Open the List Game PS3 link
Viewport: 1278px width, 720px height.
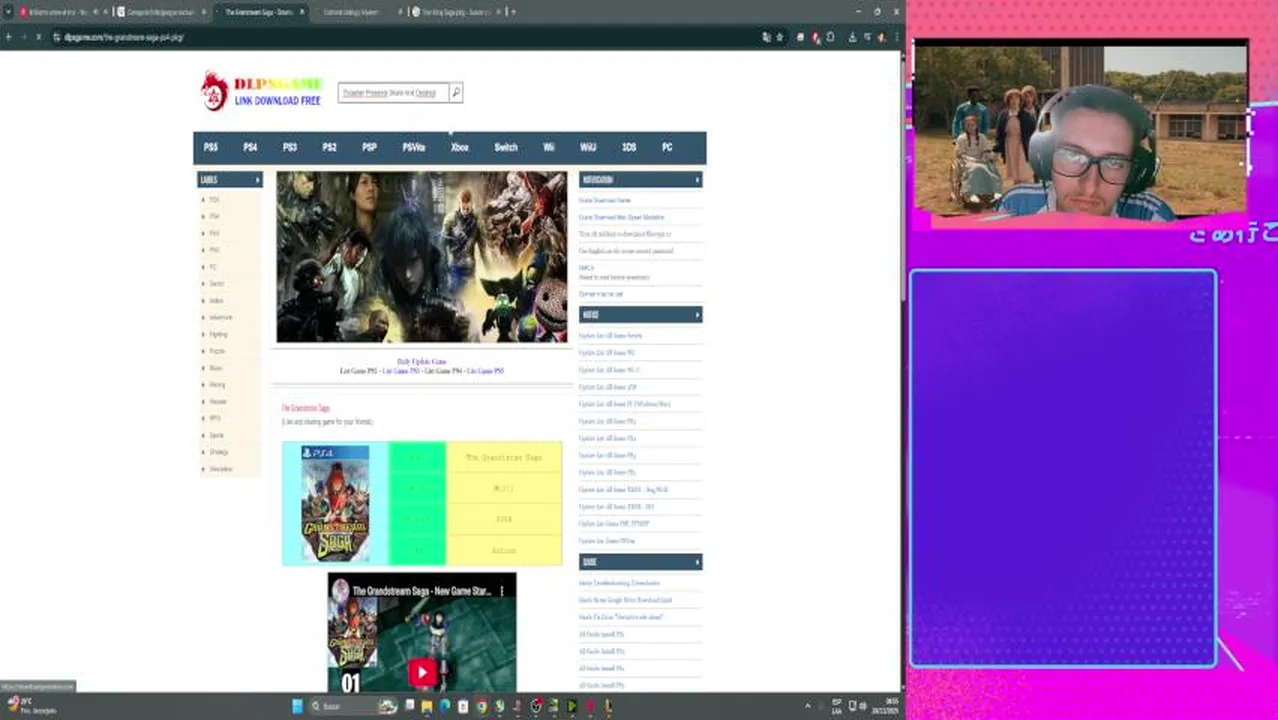tap(401, 371)
